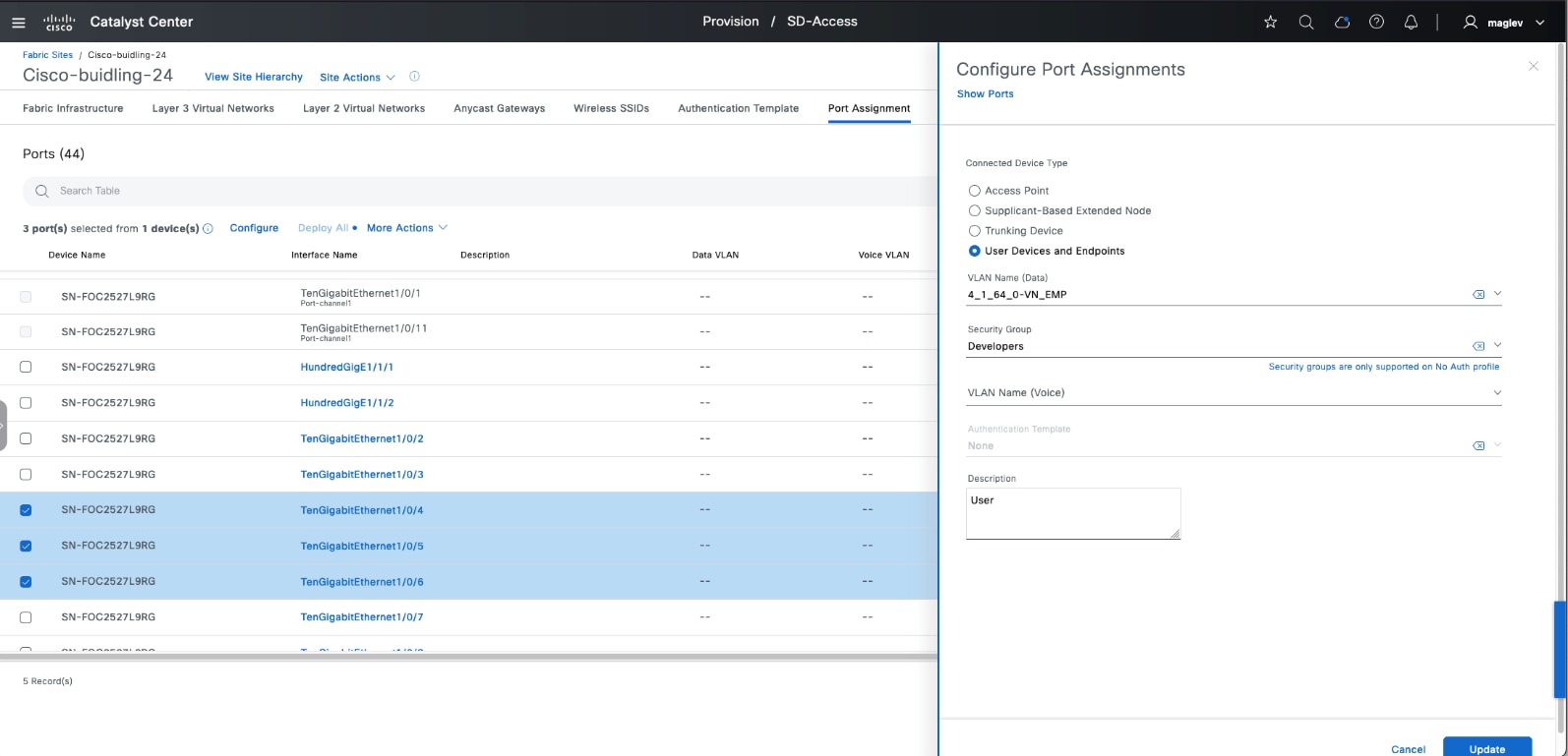The image size is (1568, 756).
Task: Open the global search icon
Action: point(1305,23)
